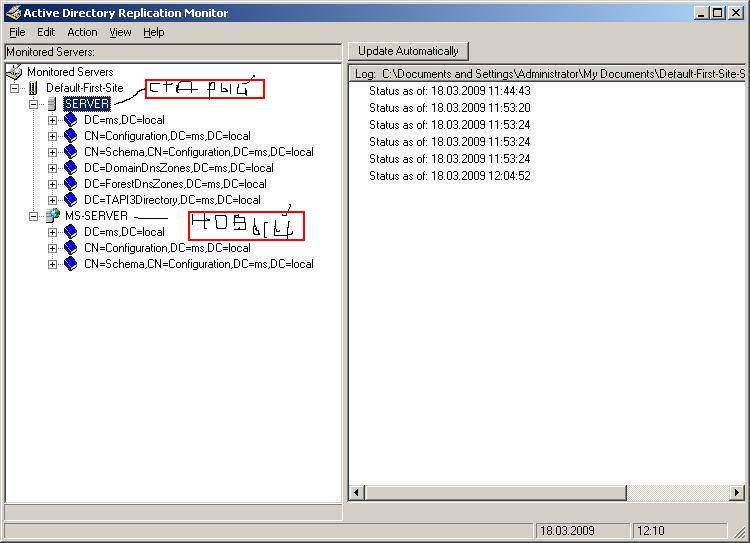
Task: Click the SERVER computer icon
Action: click(x=52, y=104)
